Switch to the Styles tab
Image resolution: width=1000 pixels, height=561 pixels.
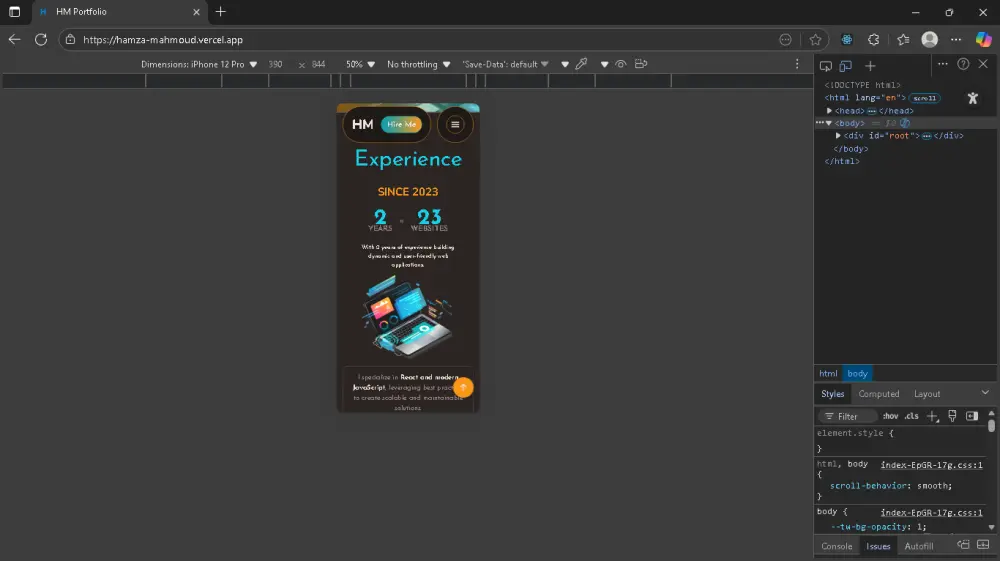click(832, 394)
